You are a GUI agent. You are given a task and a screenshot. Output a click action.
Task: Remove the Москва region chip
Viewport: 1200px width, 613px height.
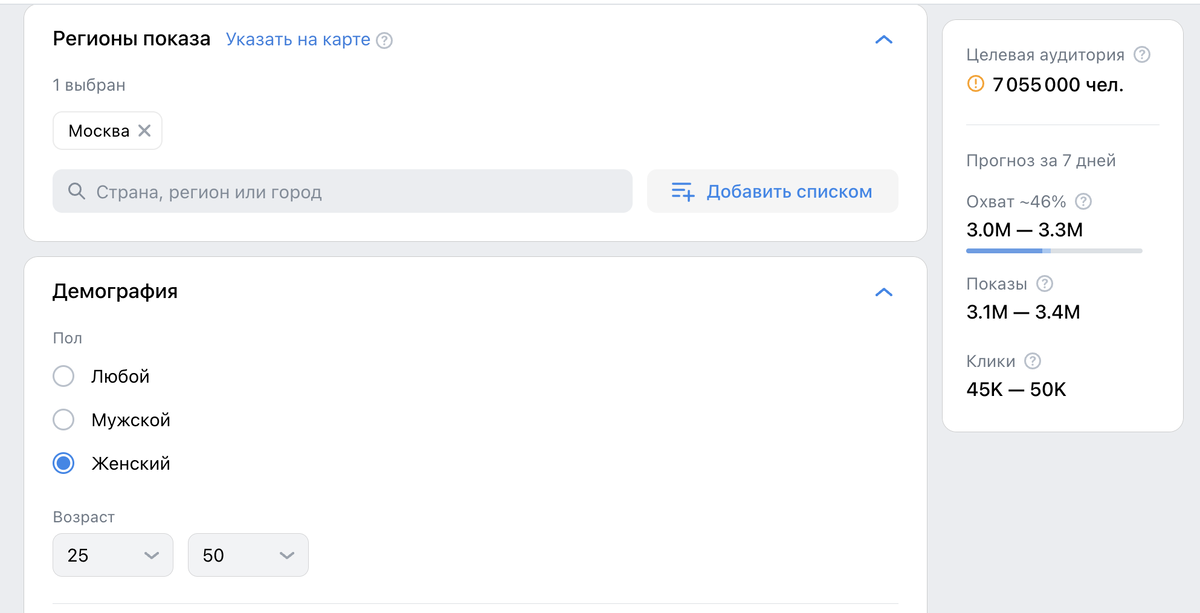[x=144, y=131]
